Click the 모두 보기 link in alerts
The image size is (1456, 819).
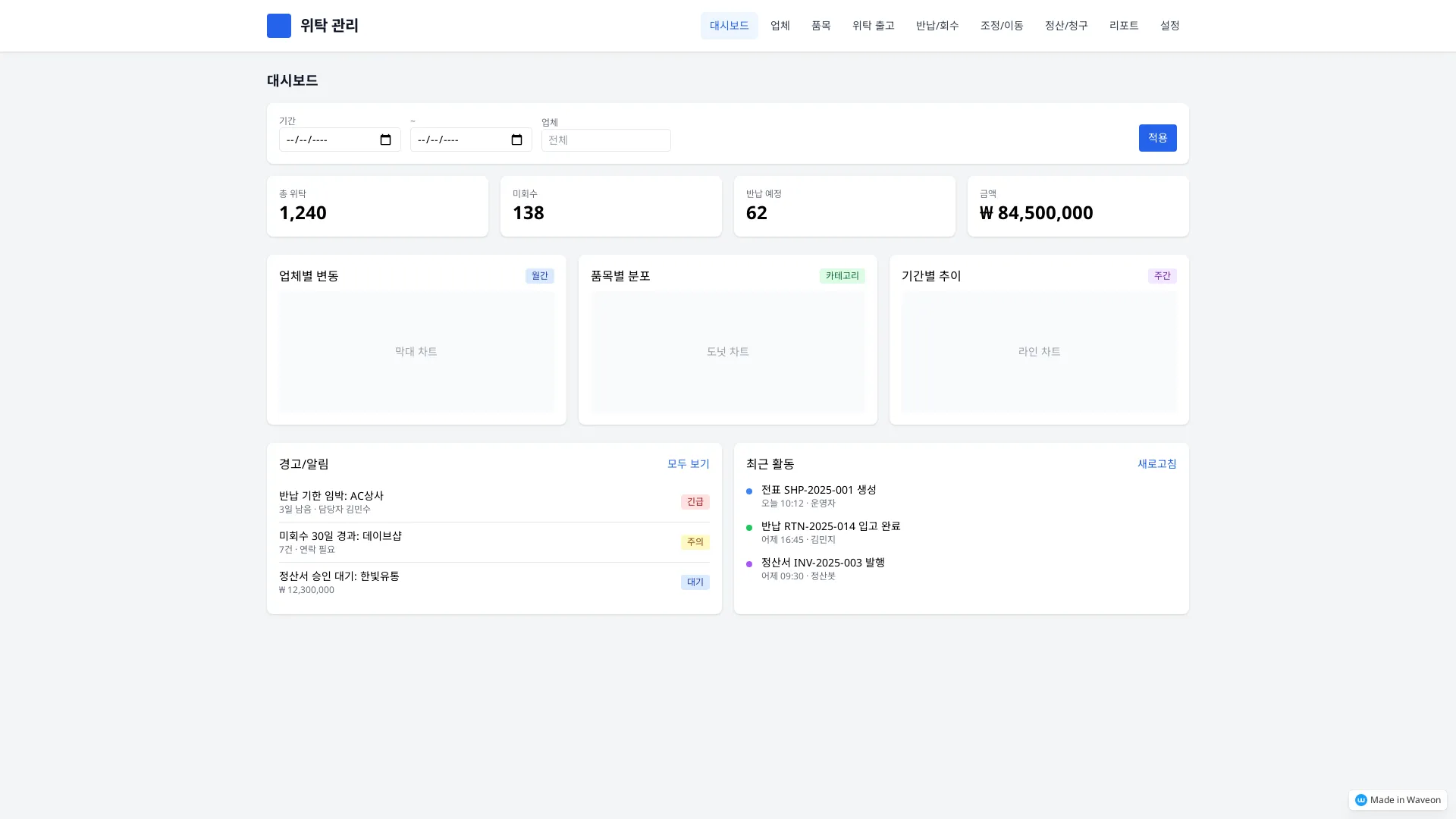tap(688, 464)
